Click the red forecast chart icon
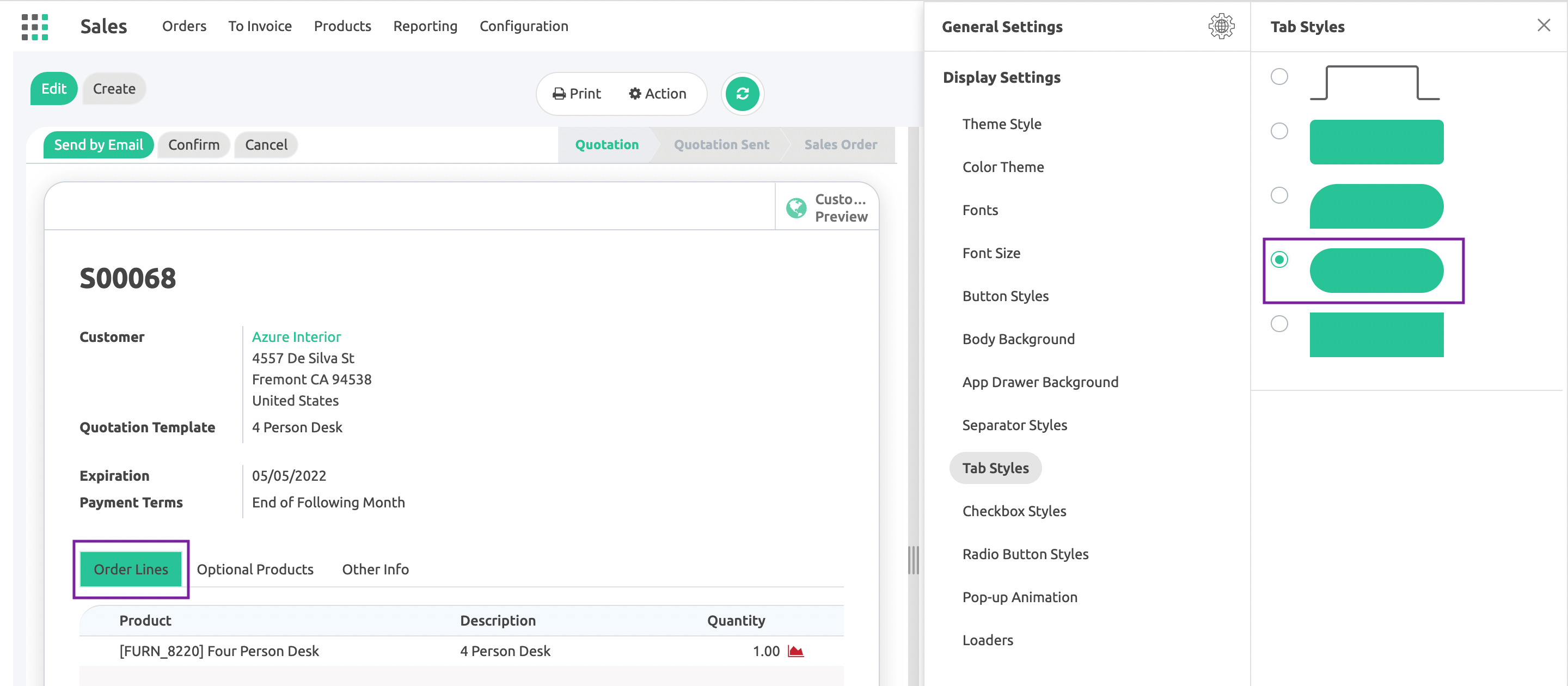This screenshot has height=686, width=1568. pos(795,651)
